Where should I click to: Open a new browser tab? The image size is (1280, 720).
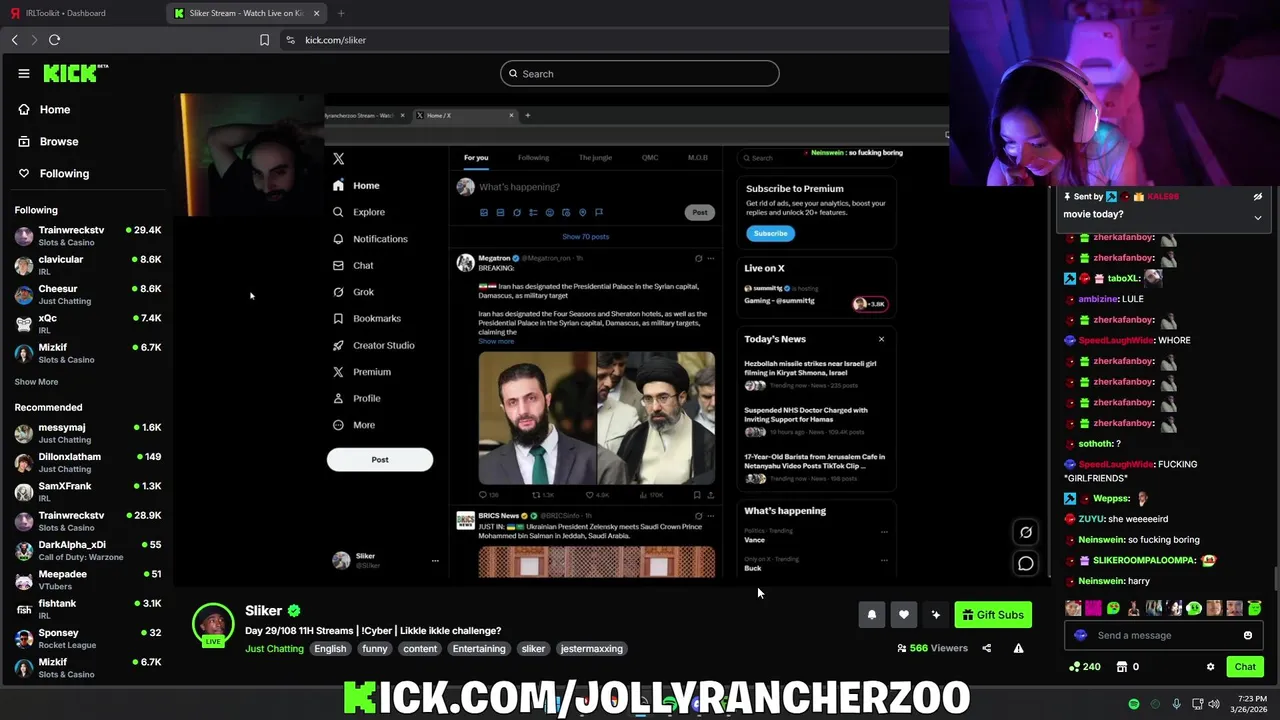341,13
